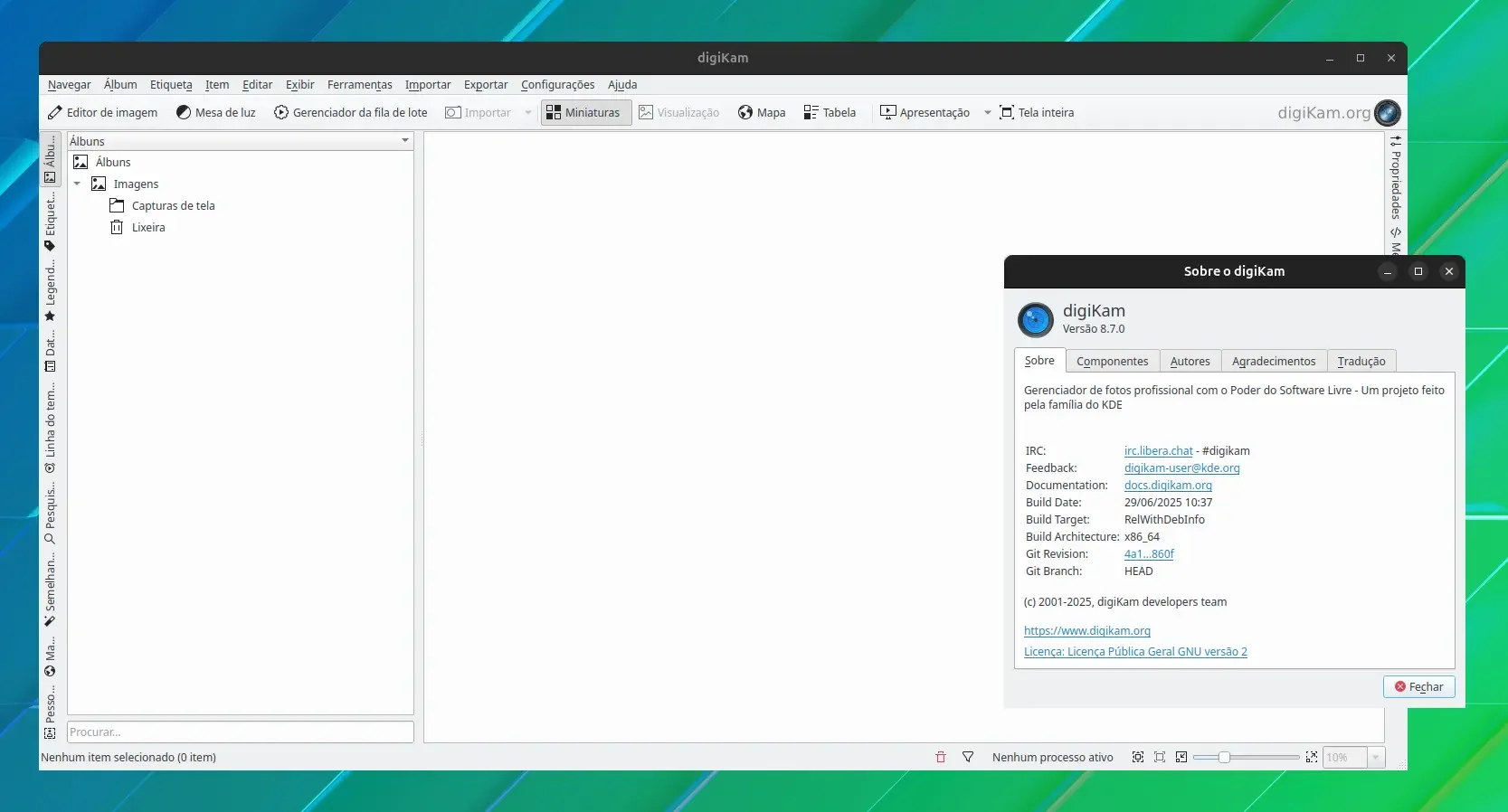1508x812 pixels.
Task: Open the Propriedades right sidebar tab
Action: point(1396,179)
